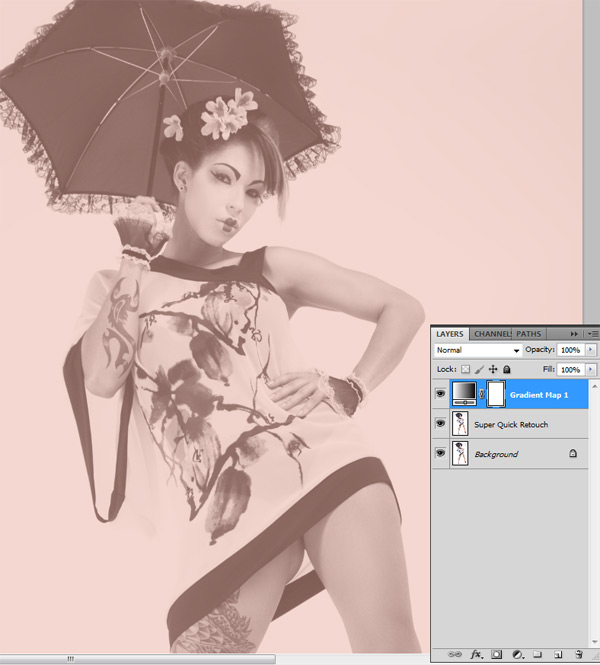Hide the Gradient Map 1 layer
The image size is (600, 665).
[441, 394]
